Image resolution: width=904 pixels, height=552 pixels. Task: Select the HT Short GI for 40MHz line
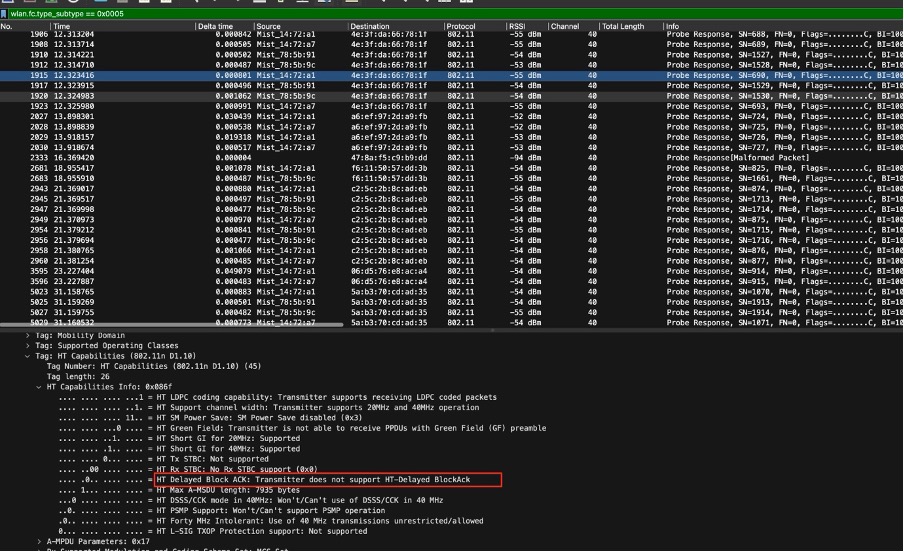(x=179, y=449)
